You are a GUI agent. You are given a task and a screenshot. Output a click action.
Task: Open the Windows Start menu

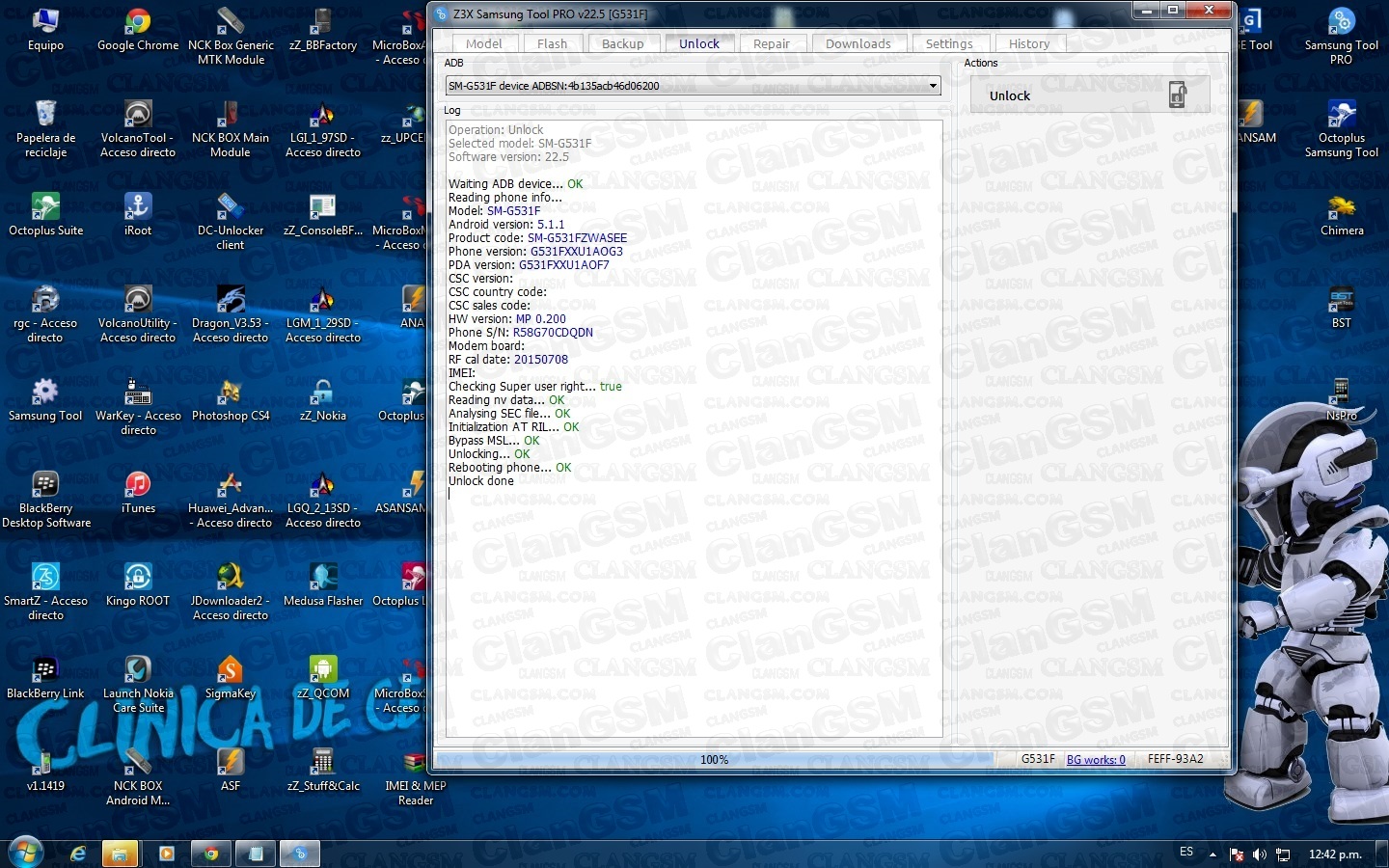(26, 853)
